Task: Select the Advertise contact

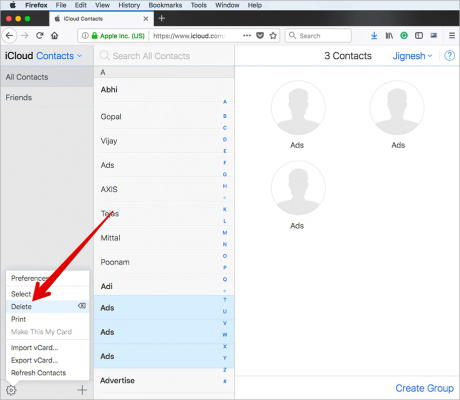Action: click(x=164, y=381)
